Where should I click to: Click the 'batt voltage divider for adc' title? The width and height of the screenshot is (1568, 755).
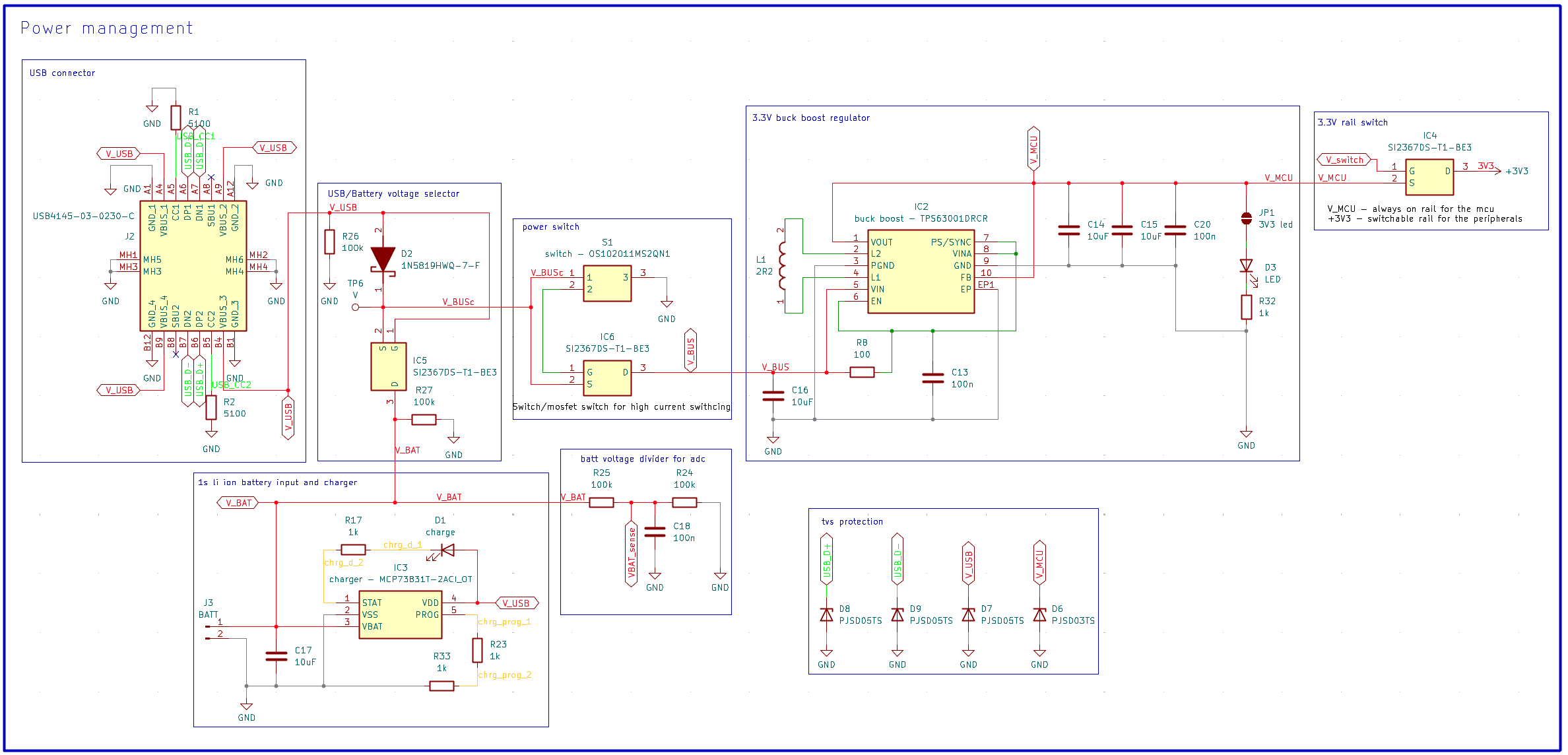[643, 459]
